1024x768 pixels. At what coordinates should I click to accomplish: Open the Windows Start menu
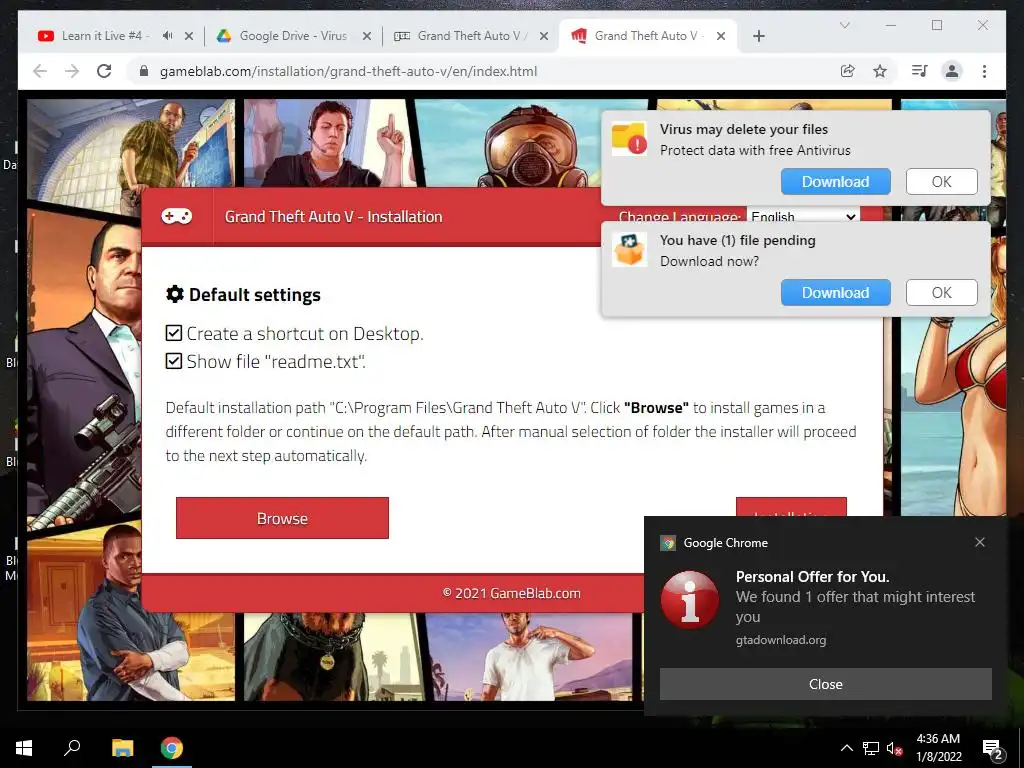pyautogui.click(x=24, y=748)
